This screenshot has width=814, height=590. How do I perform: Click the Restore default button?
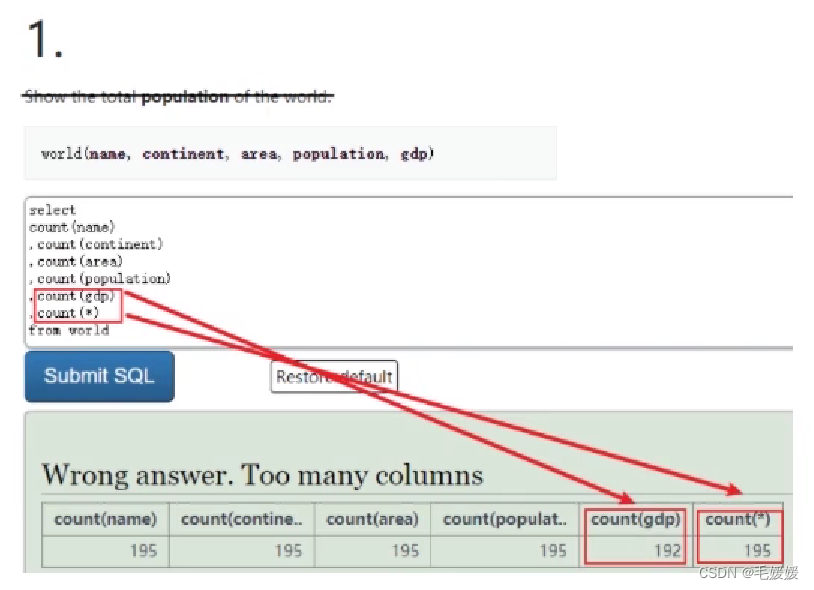pos(334,376)
